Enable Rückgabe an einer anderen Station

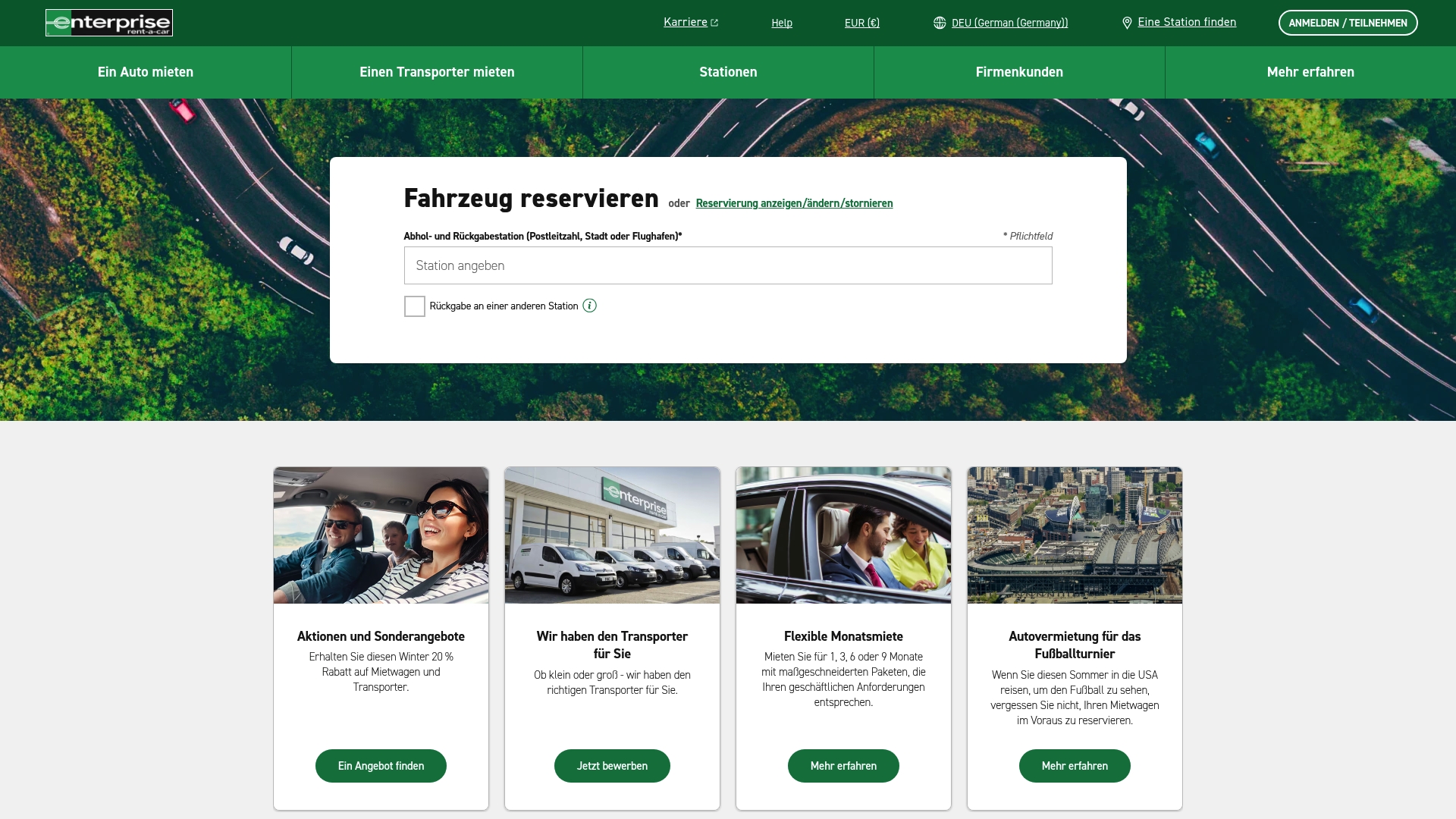tap(414, 306)
